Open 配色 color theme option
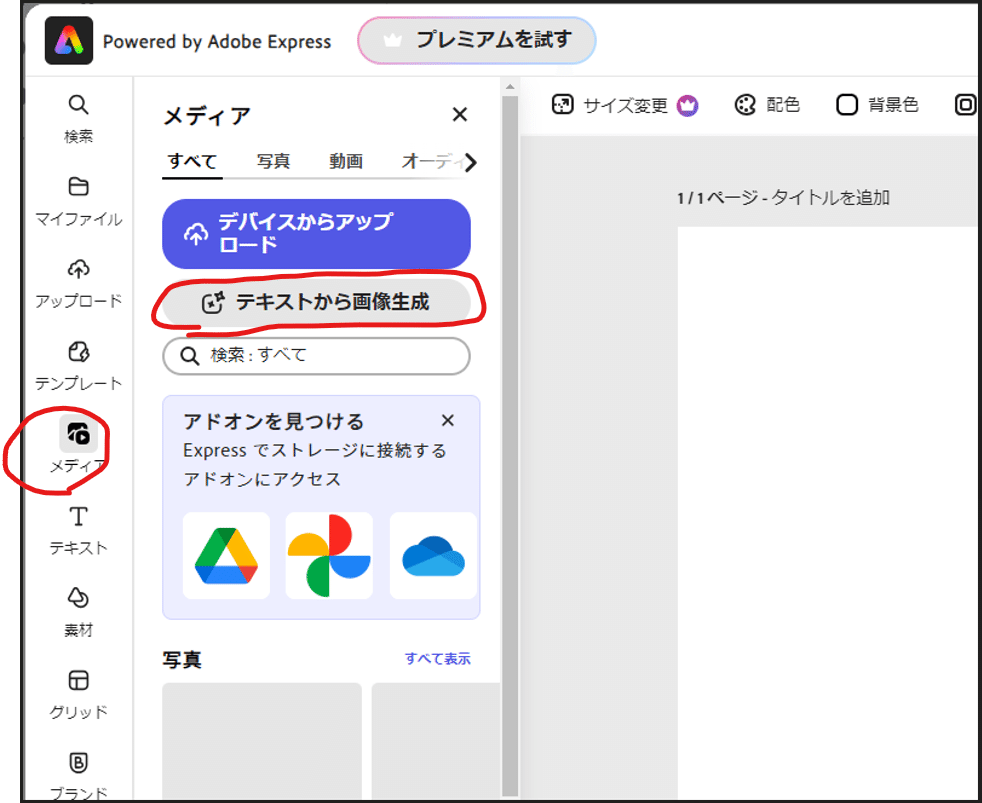The height and width of the screenshot is (803, 982). pos(767,105)
